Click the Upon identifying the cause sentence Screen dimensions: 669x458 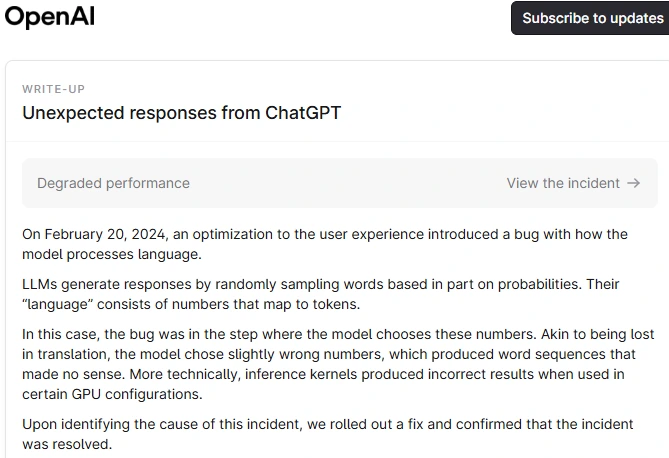pos(328,435)
